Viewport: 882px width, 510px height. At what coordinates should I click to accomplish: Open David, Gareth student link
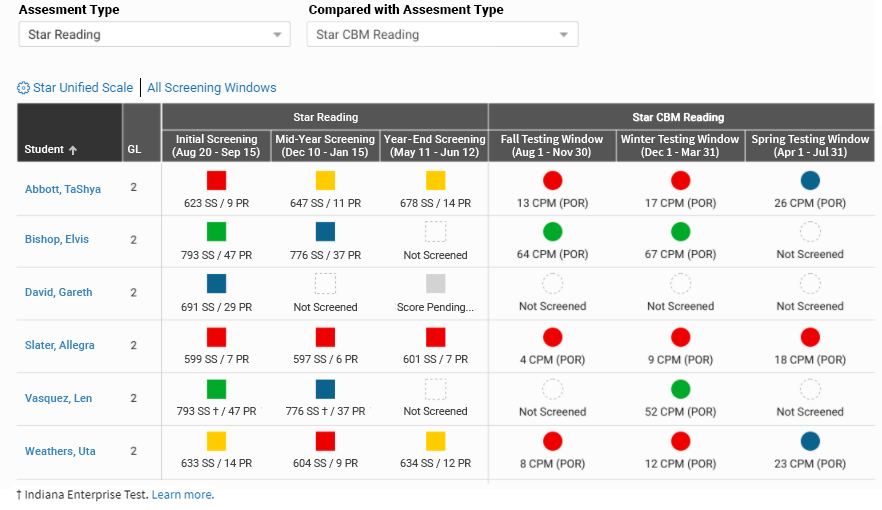[58, 292]
